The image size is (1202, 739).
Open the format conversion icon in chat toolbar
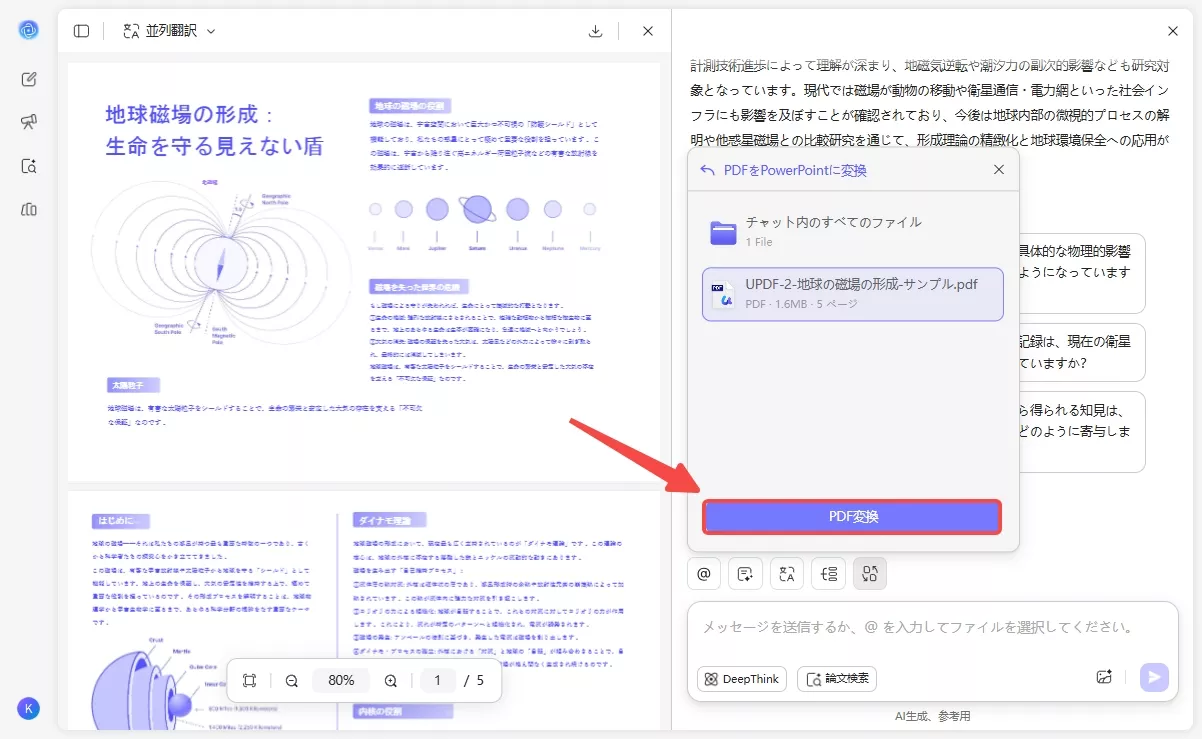(869, 573)
